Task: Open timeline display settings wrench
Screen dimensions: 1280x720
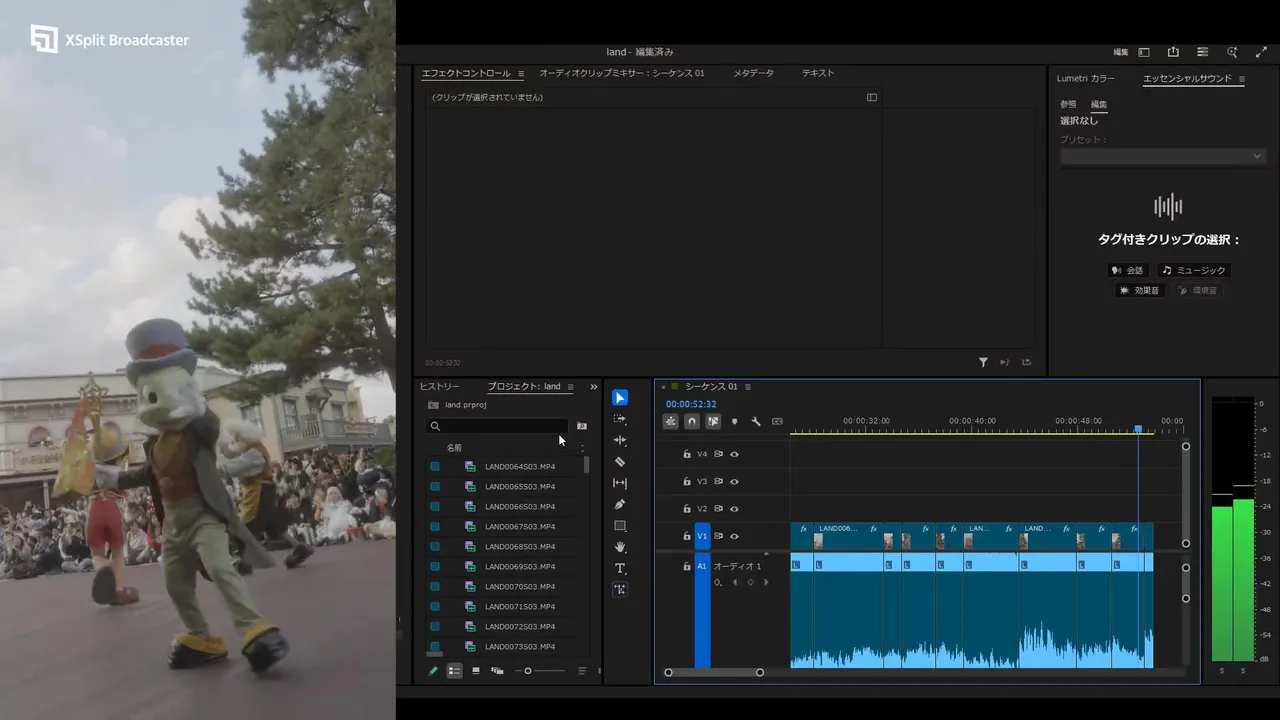Action: [756, 422]
